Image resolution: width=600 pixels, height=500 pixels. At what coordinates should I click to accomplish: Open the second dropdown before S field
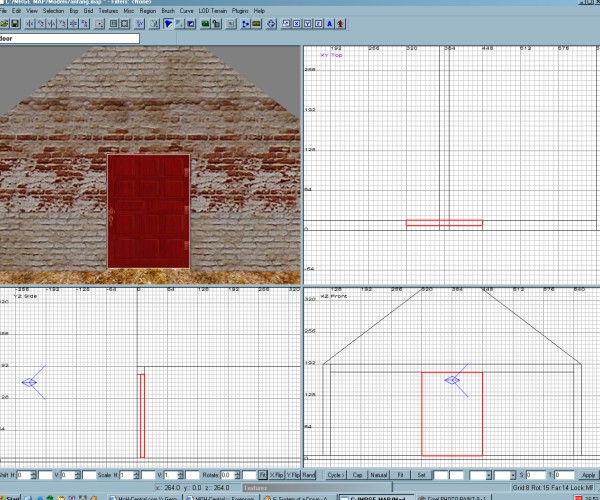click(x=513, y=476)
